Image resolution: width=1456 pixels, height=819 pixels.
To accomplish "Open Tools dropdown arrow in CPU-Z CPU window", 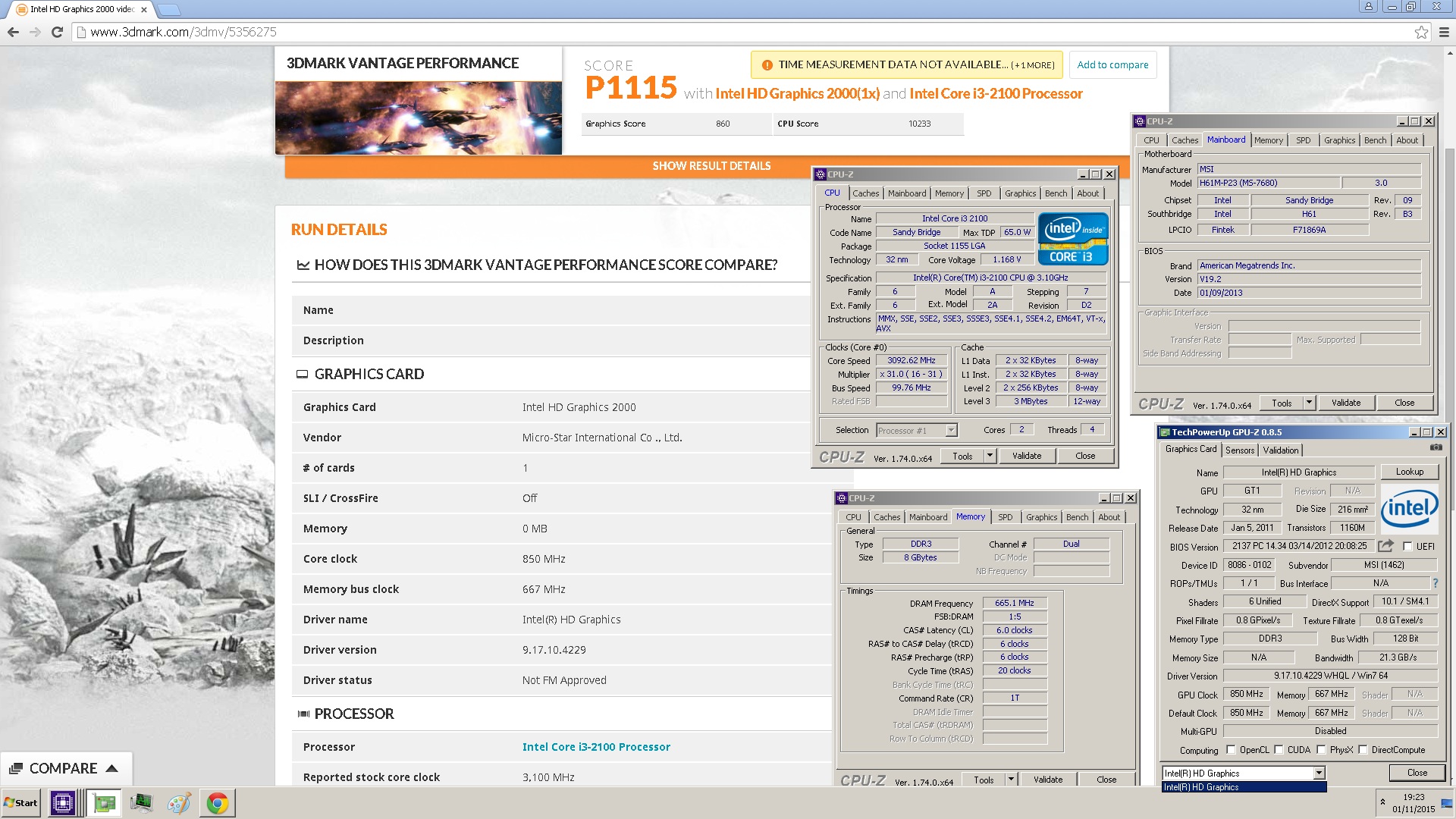I will tap(990, 456).
